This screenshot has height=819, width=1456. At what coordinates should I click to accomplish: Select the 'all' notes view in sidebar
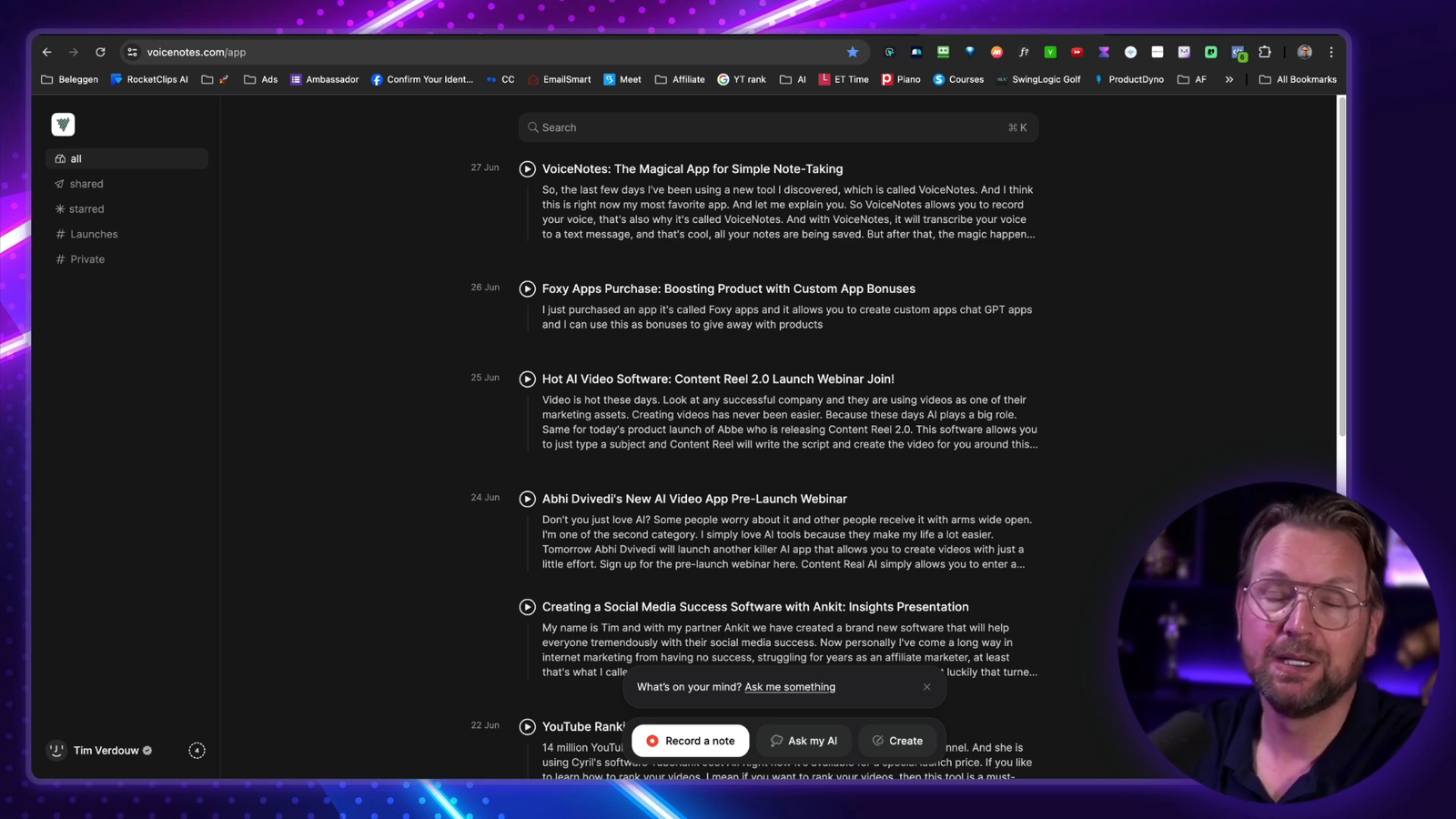coord(126,158)
